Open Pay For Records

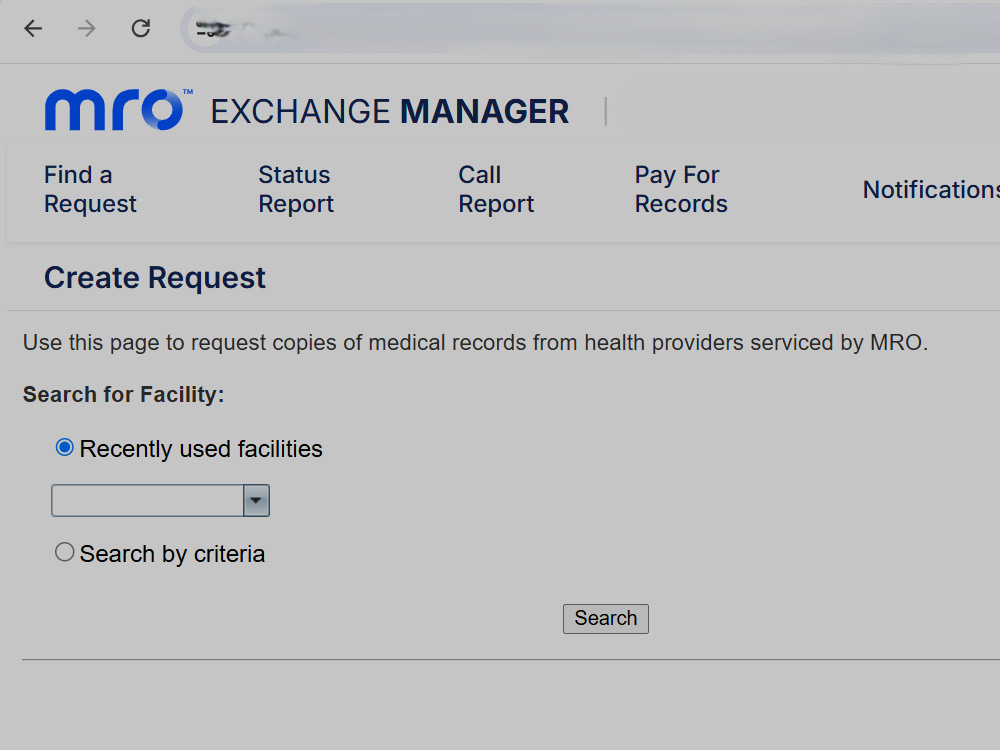click(680, 189)
